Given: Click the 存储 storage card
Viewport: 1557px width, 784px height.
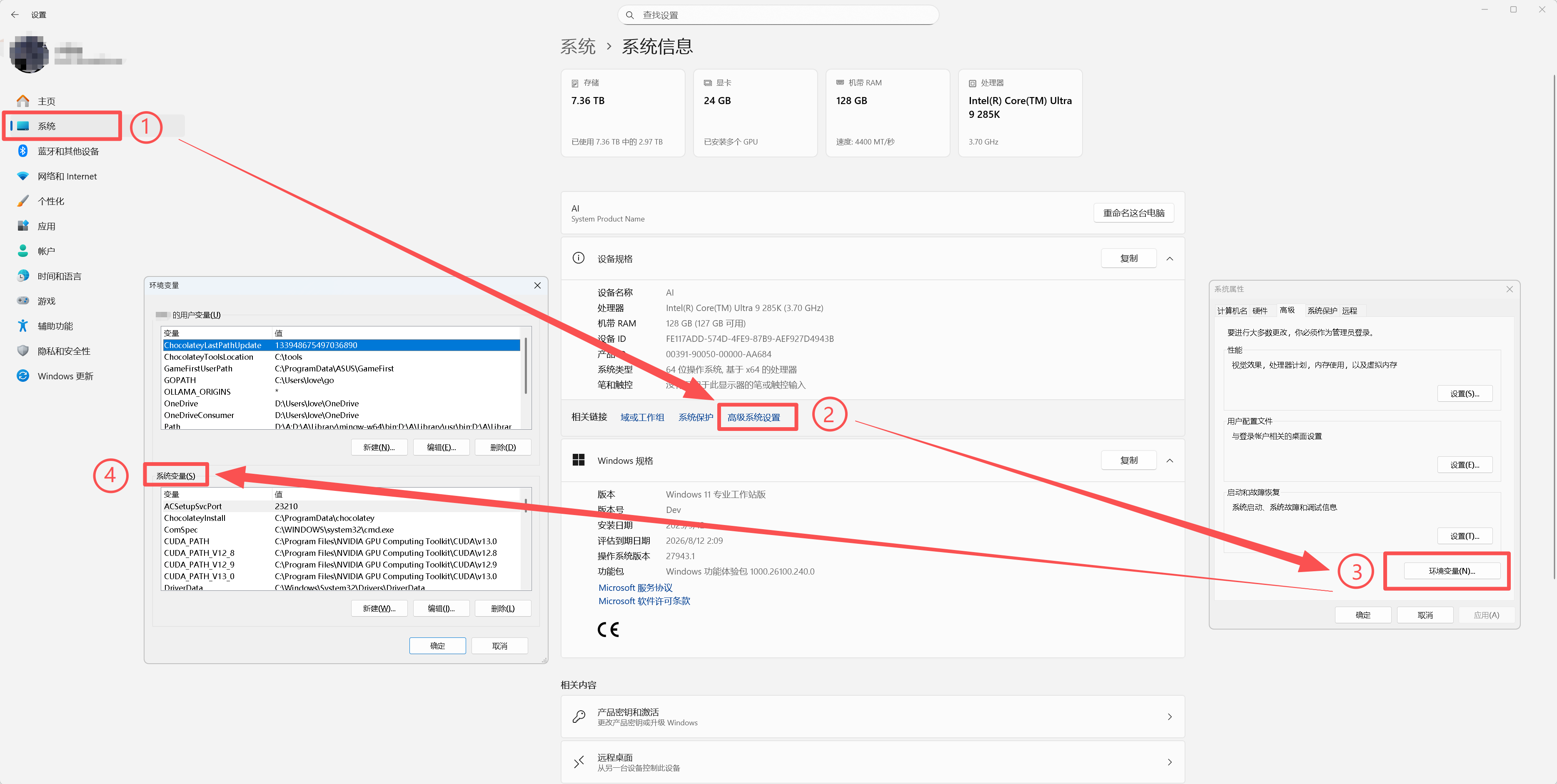Looking at the screenshot, I should tap(623, 113).
